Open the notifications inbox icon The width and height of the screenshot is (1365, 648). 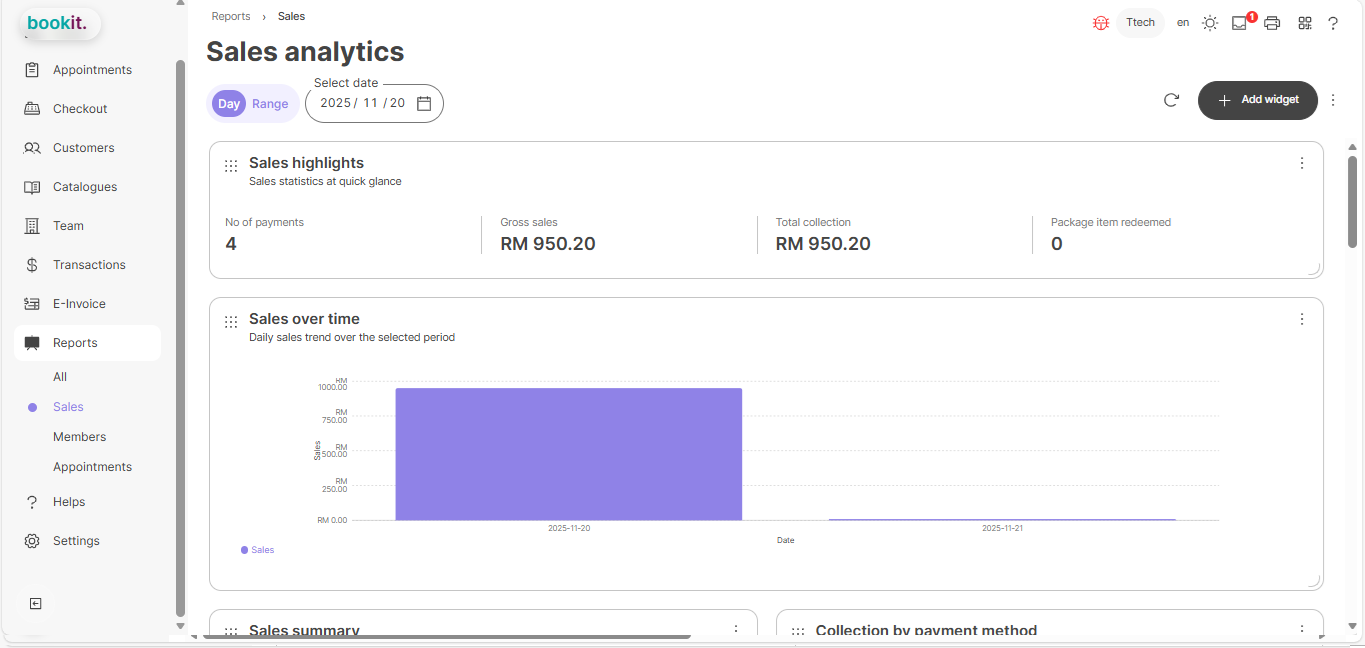1240,22
